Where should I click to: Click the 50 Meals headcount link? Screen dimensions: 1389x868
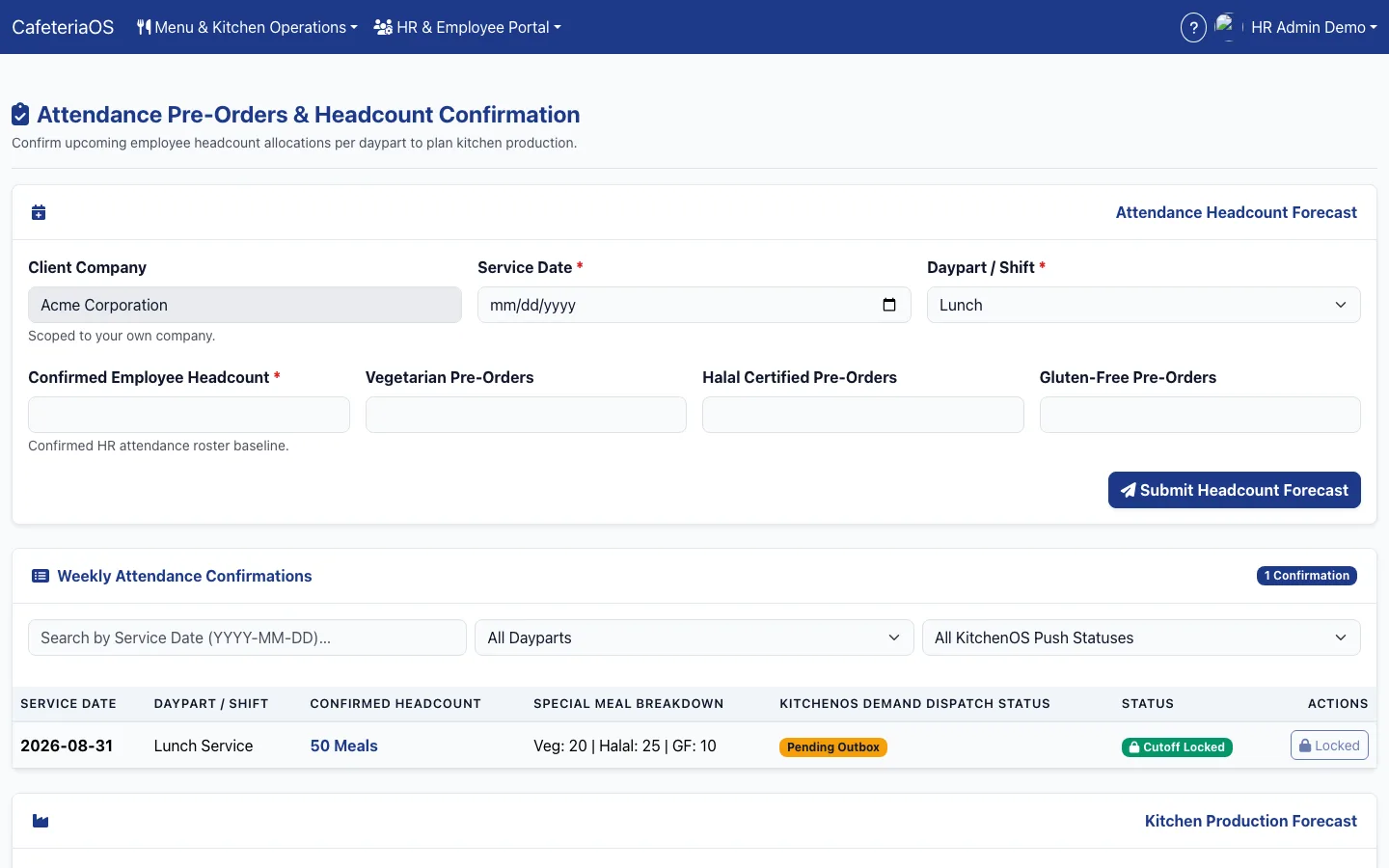click(x=343, y=746)
